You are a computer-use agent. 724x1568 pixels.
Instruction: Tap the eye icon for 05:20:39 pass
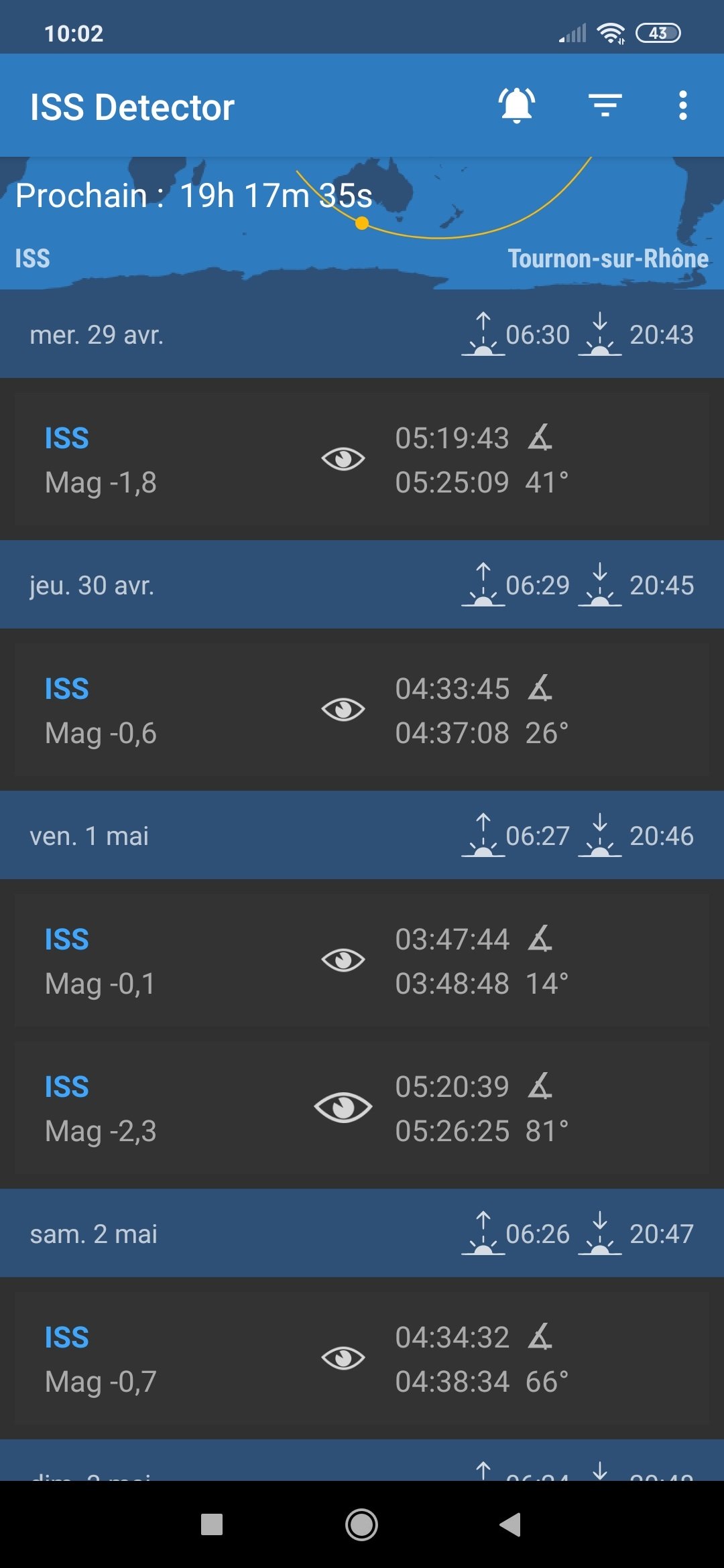pyautogui.click(x=343, y=1107)
